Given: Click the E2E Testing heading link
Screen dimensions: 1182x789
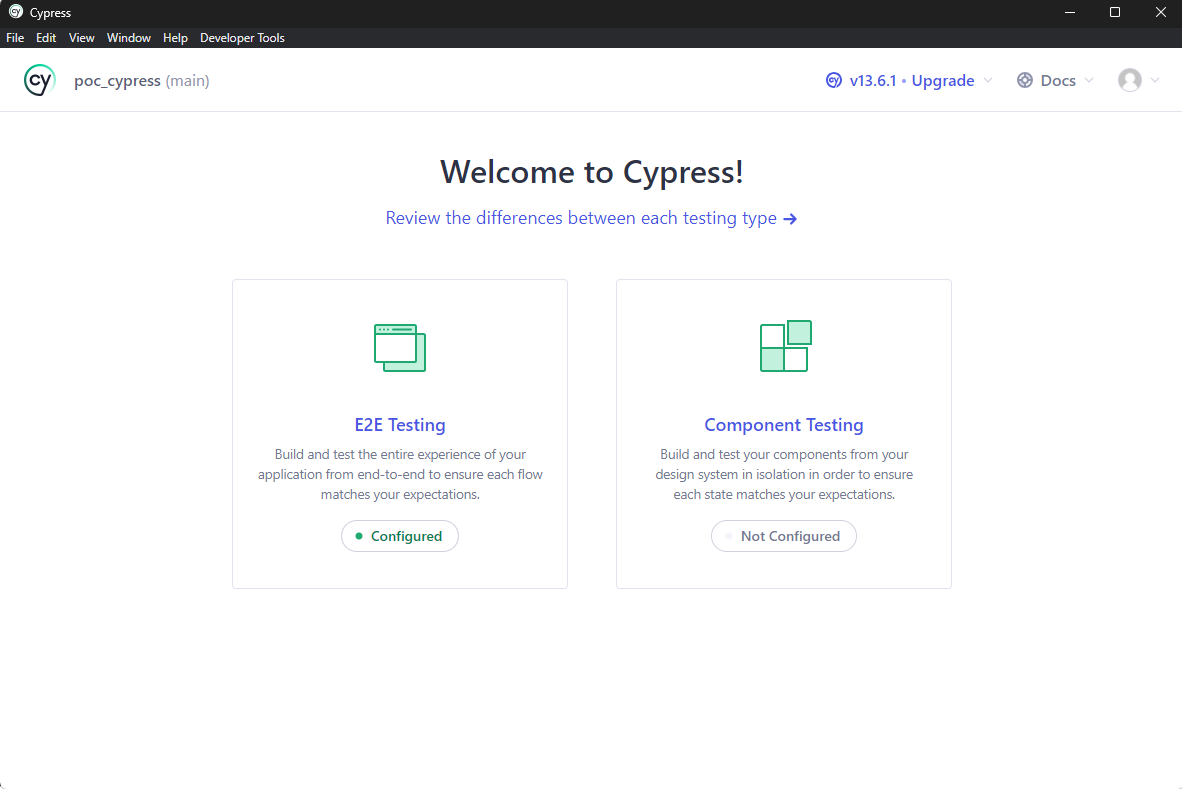Looking at the screenshot, I should [400, 425].
